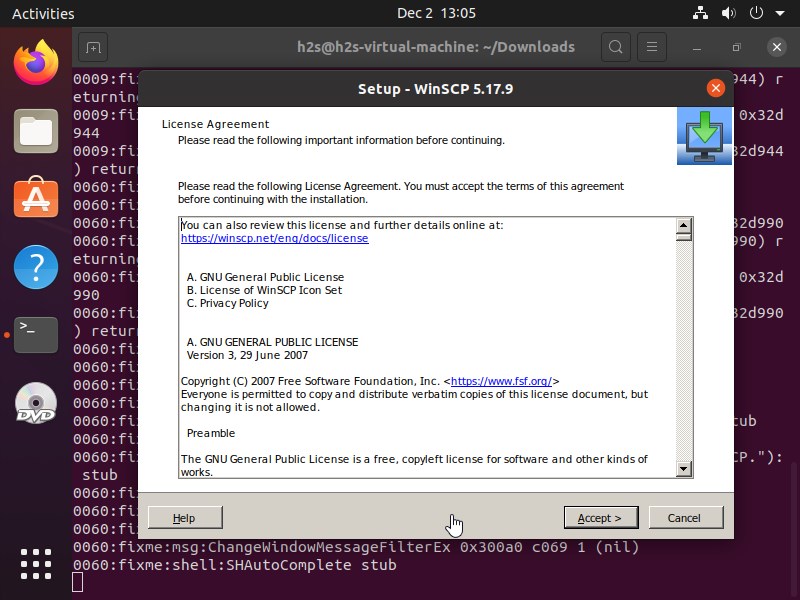Open network status icon in top bar
800x600 pixels.
tap(700, 13)
